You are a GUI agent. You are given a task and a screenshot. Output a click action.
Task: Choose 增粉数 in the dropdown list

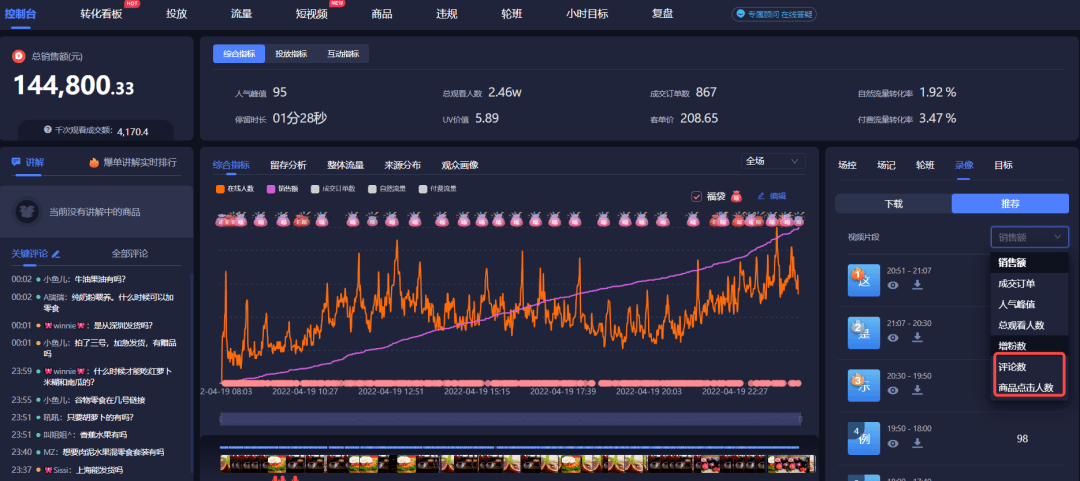[1030, 345]
